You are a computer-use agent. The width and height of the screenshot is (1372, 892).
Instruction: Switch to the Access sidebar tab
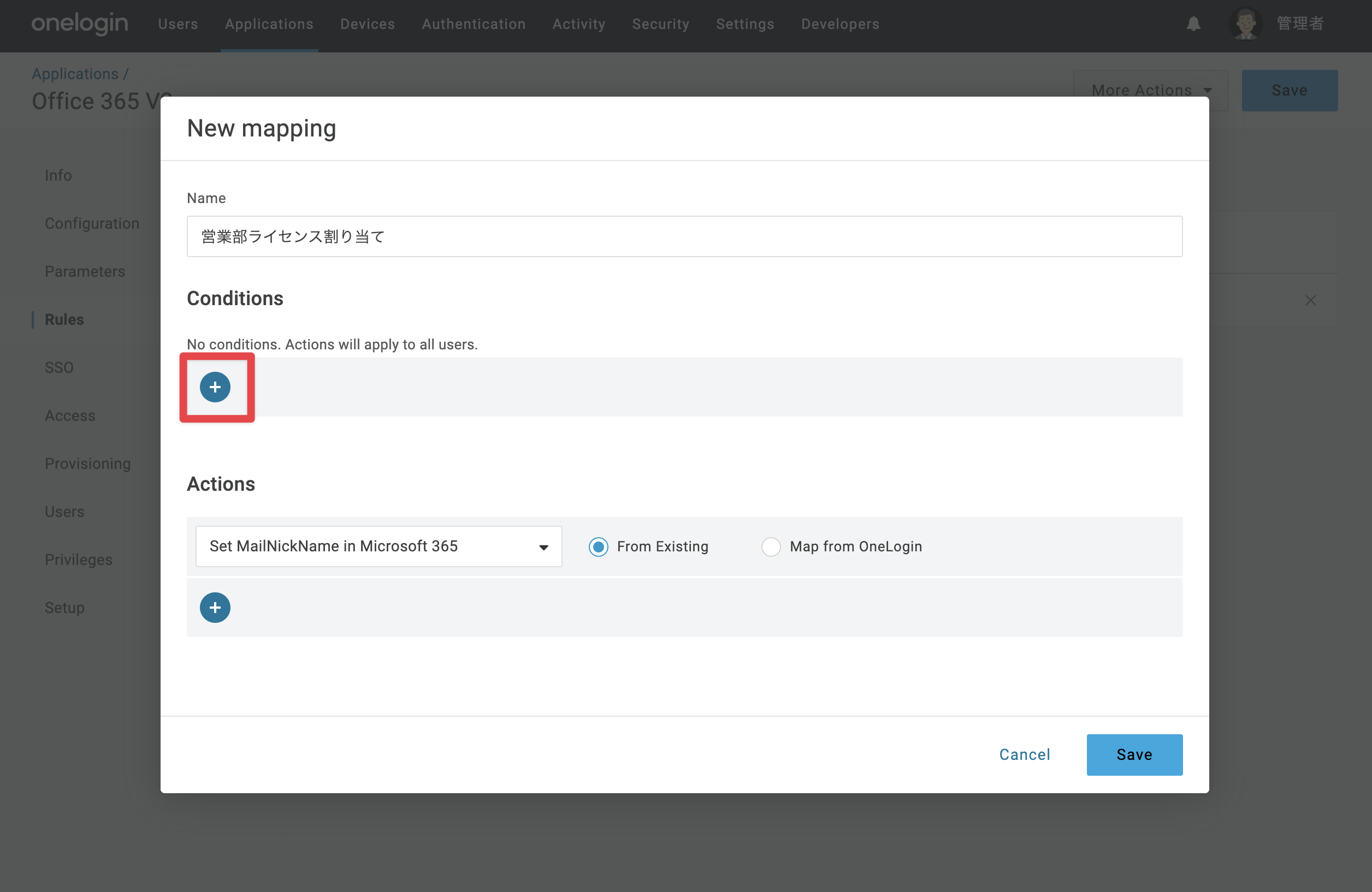pyautogui.click(x=70, y=415)
